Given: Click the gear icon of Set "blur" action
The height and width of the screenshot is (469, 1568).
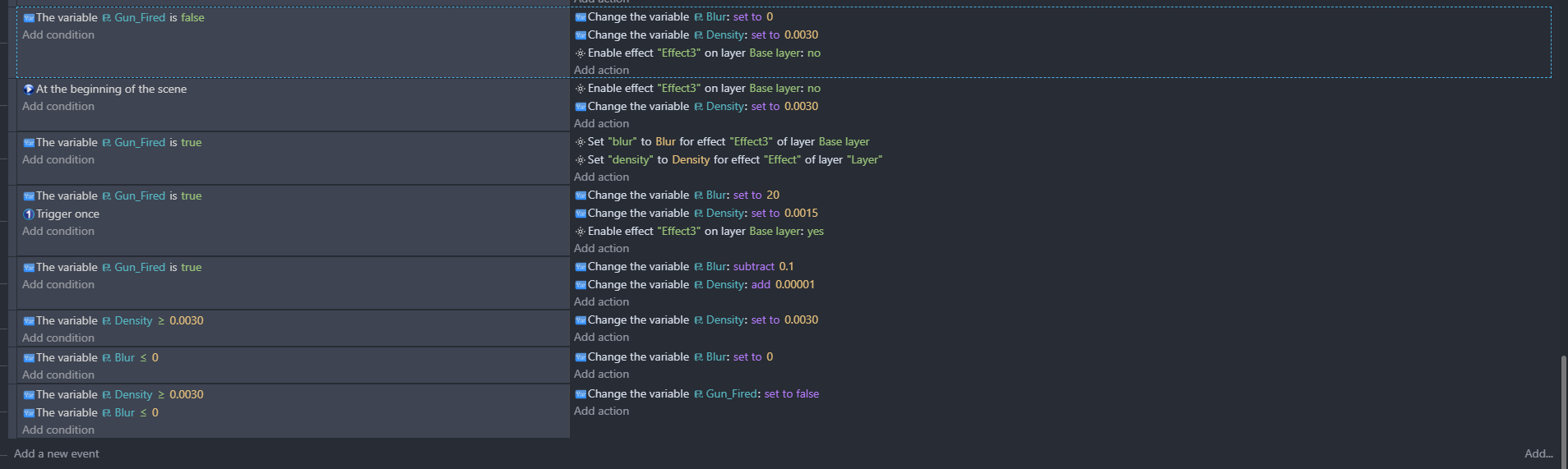Looking at the screenshot, I should (x=580, y=142).
